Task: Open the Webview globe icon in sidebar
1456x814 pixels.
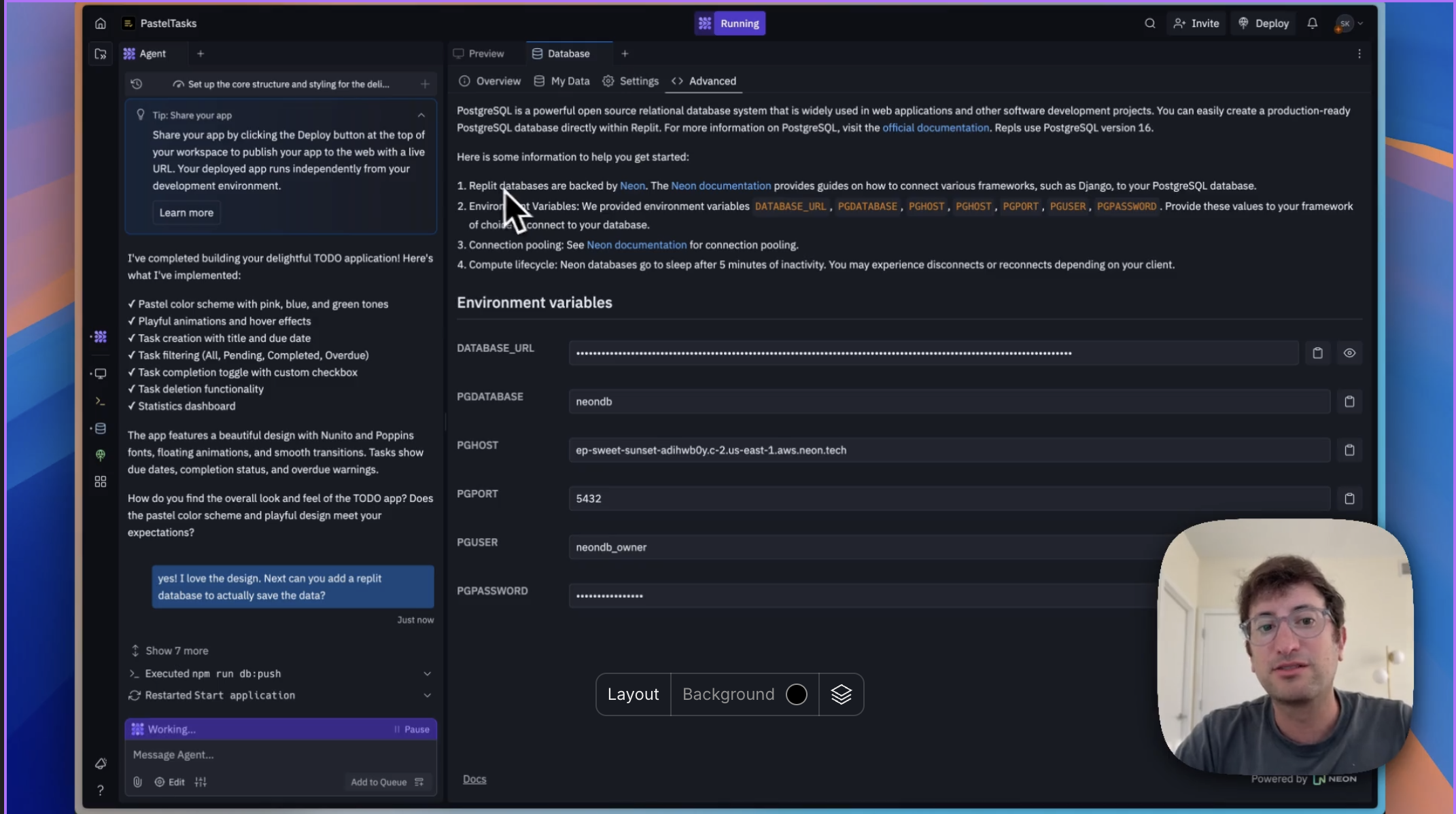Action: pyautogui.click(x=101, y=455)
